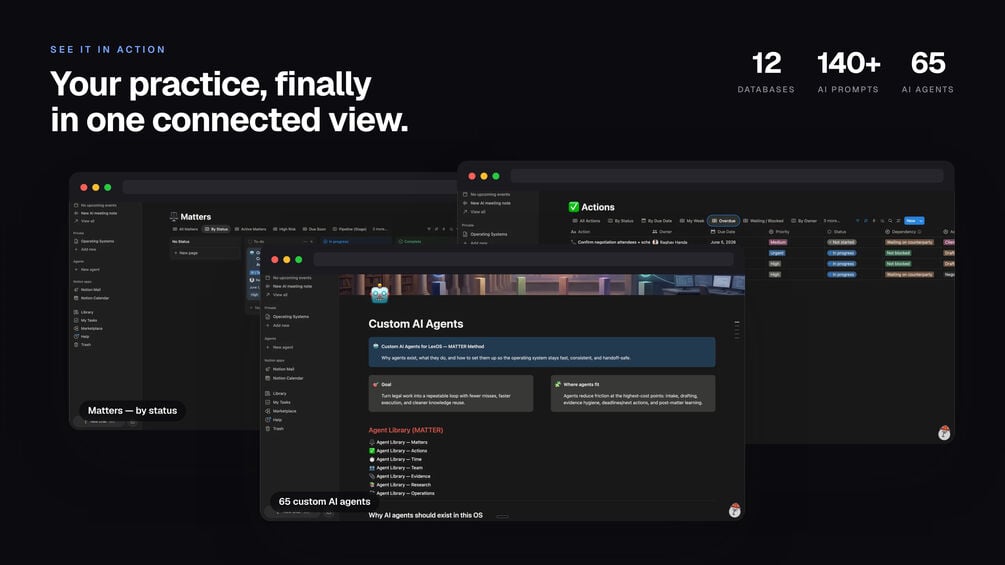Click New agent in Custom AI Agents sidebar

[x=279, y=347]
